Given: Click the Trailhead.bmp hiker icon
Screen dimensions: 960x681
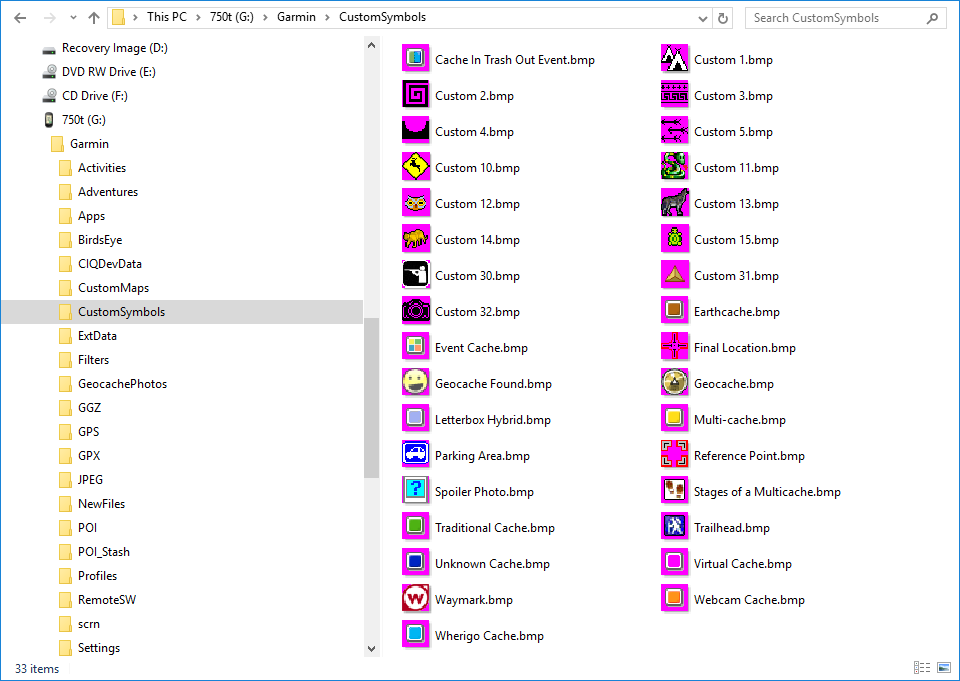Looking at the screenshot, I should [x=675, y=527].
